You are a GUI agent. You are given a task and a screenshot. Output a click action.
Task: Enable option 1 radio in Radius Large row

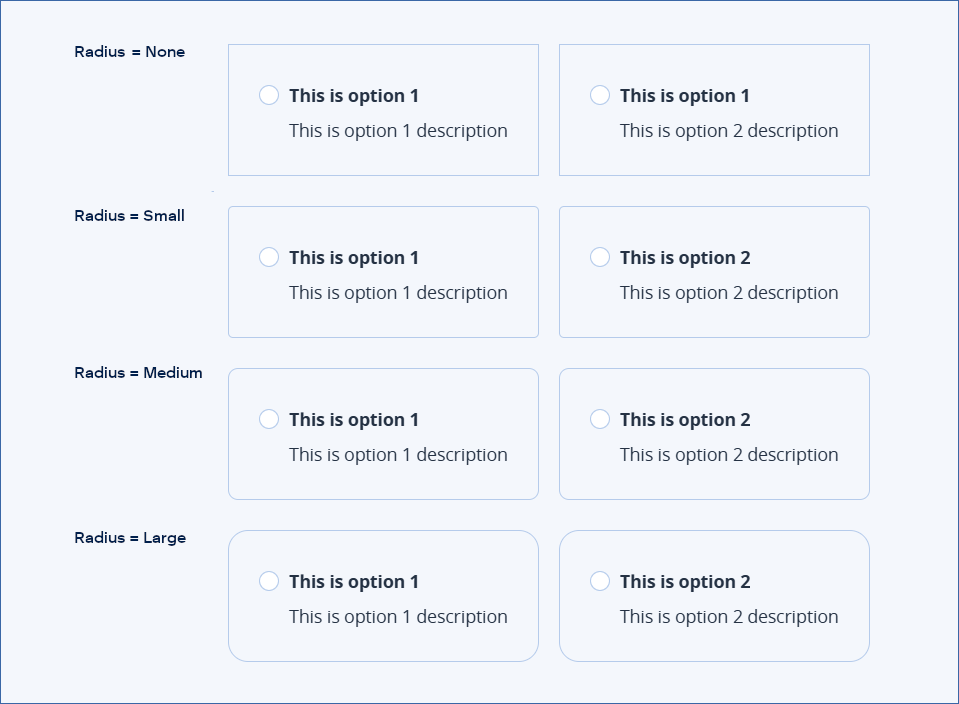point(269,581)
